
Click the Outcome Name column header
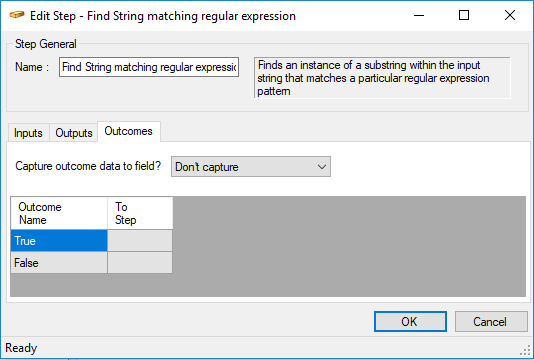(x=59, y=213)
